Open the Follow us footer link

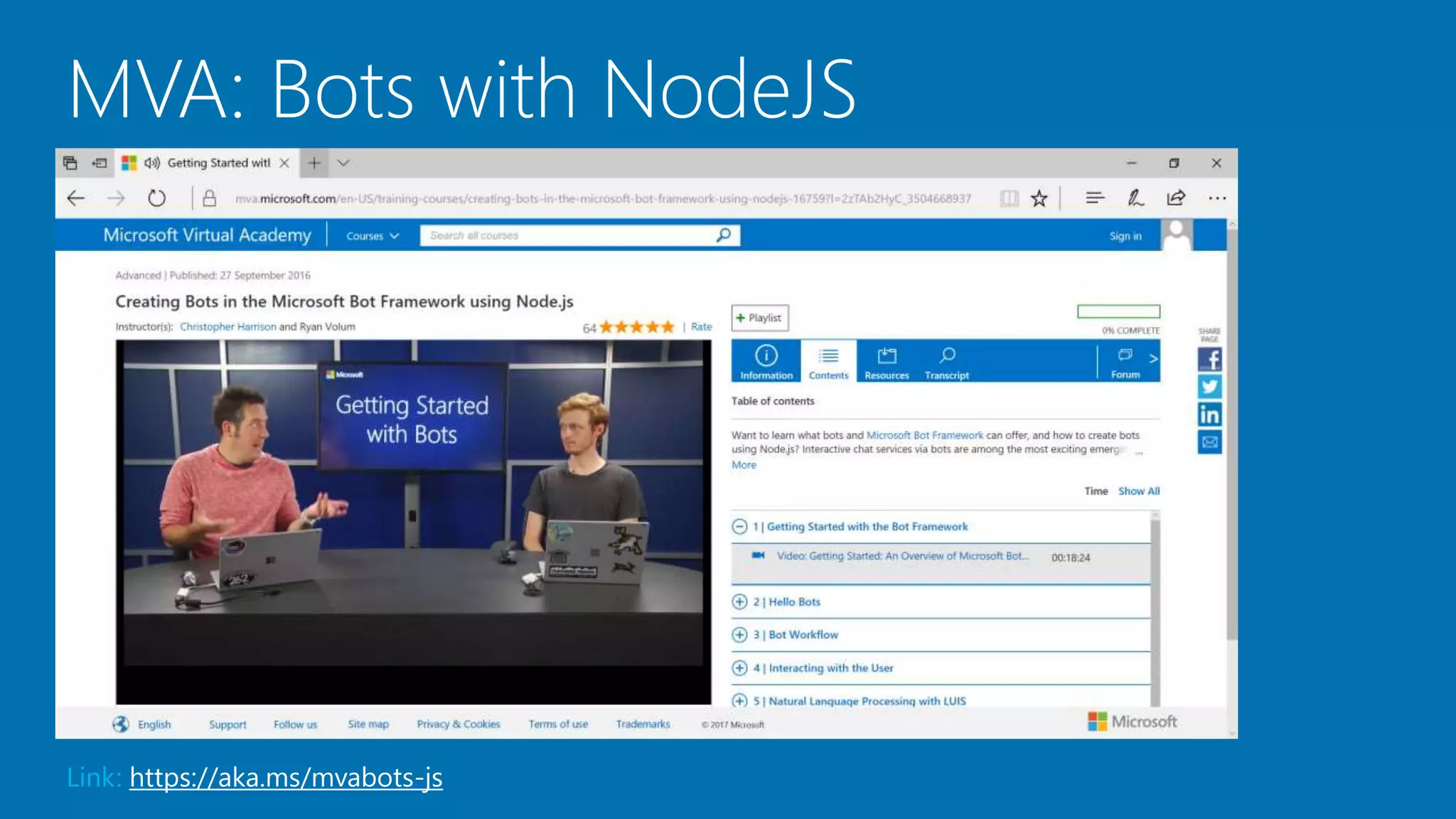tap(295, 724)
